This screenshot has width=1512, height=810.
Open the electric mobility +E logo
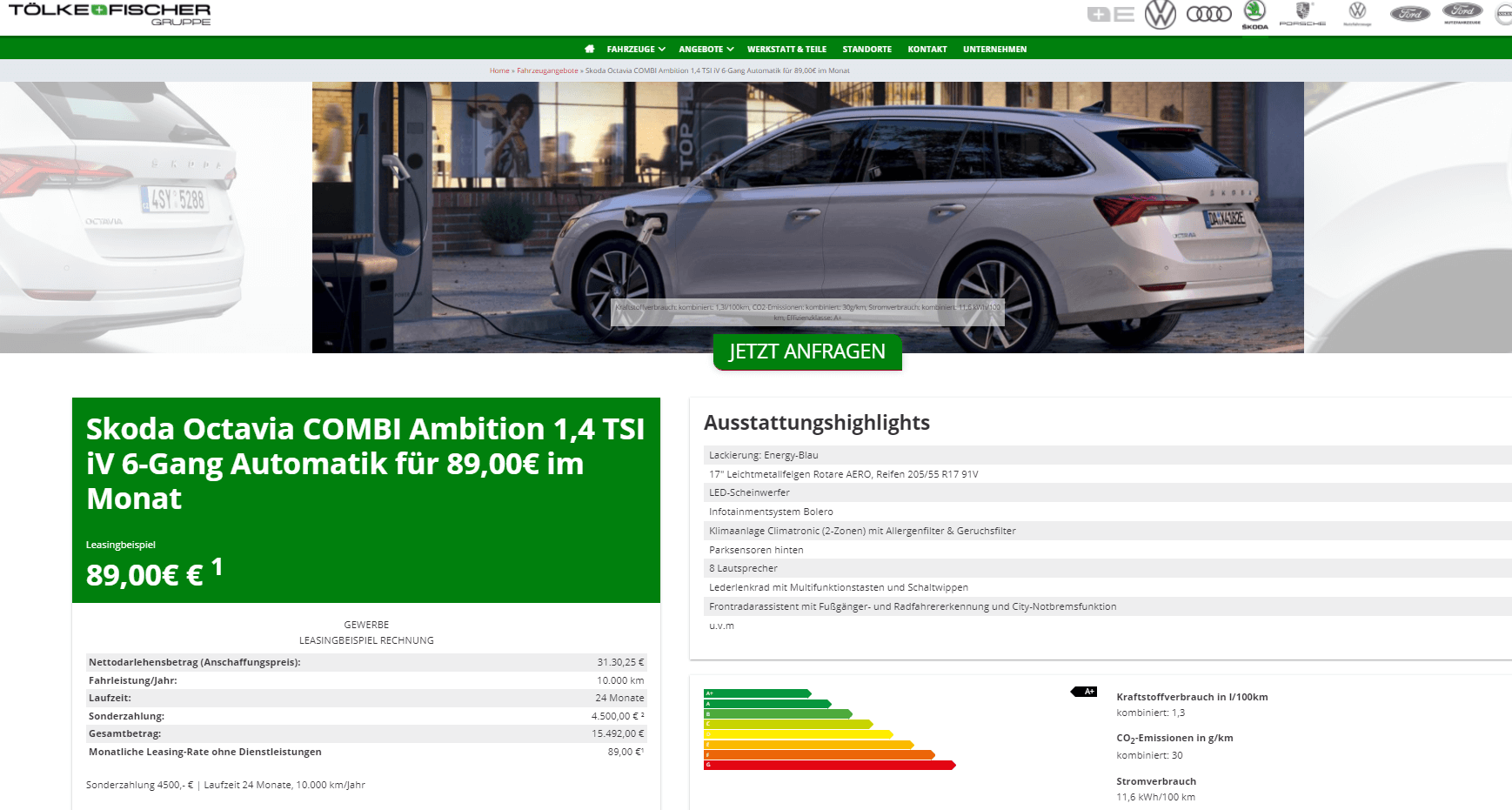1111,14
